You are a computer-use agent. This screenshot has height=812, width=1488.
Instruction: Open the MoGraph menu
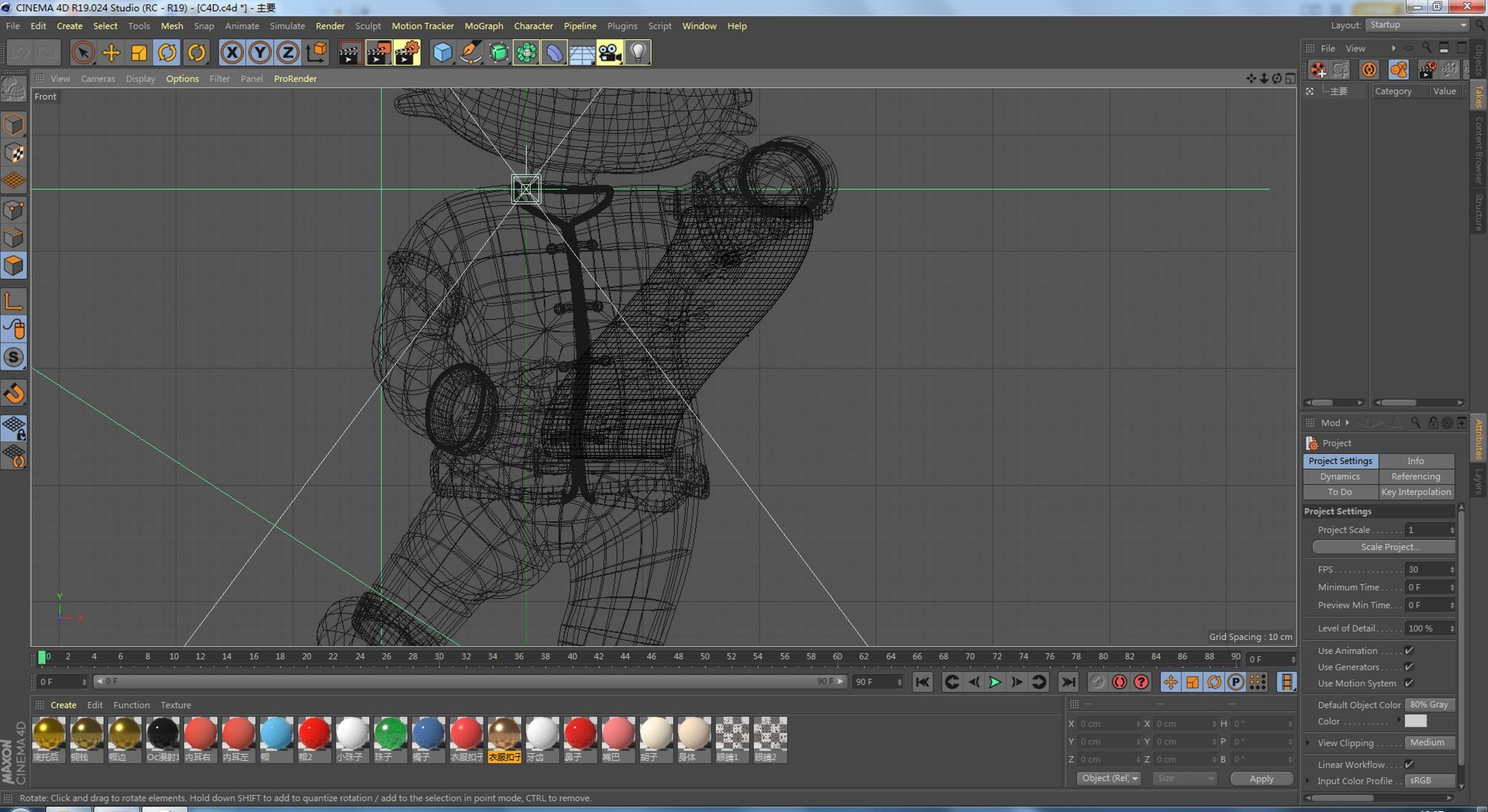click(484, 26)
